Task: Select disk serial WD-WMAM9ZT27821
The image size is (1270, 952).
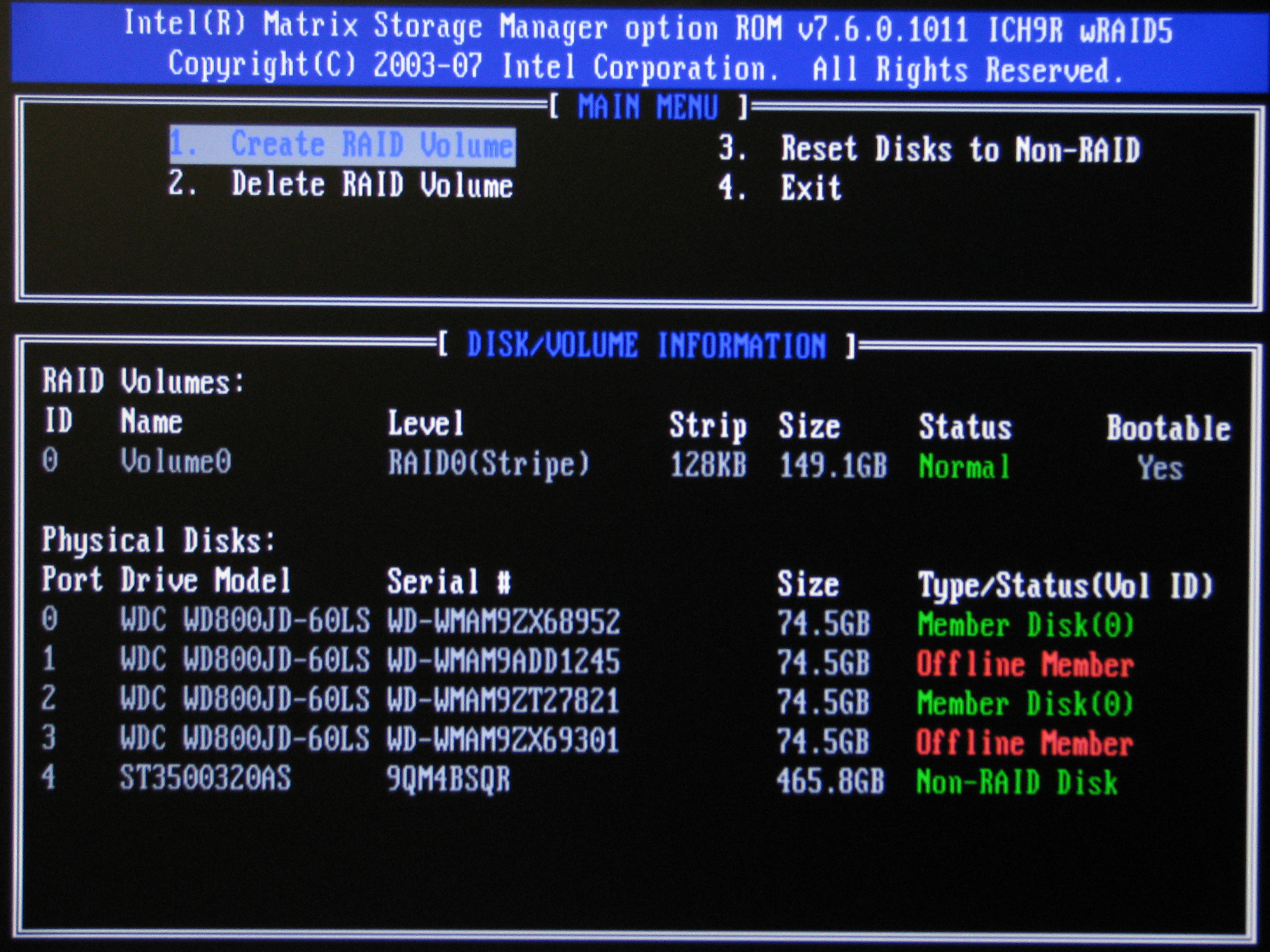Action: 503,701
